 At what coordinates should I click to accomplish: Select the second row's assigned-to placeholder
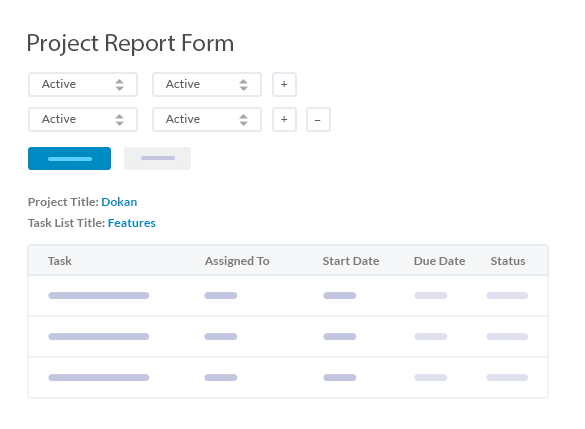pyautogui.click(x=221, y=337)
